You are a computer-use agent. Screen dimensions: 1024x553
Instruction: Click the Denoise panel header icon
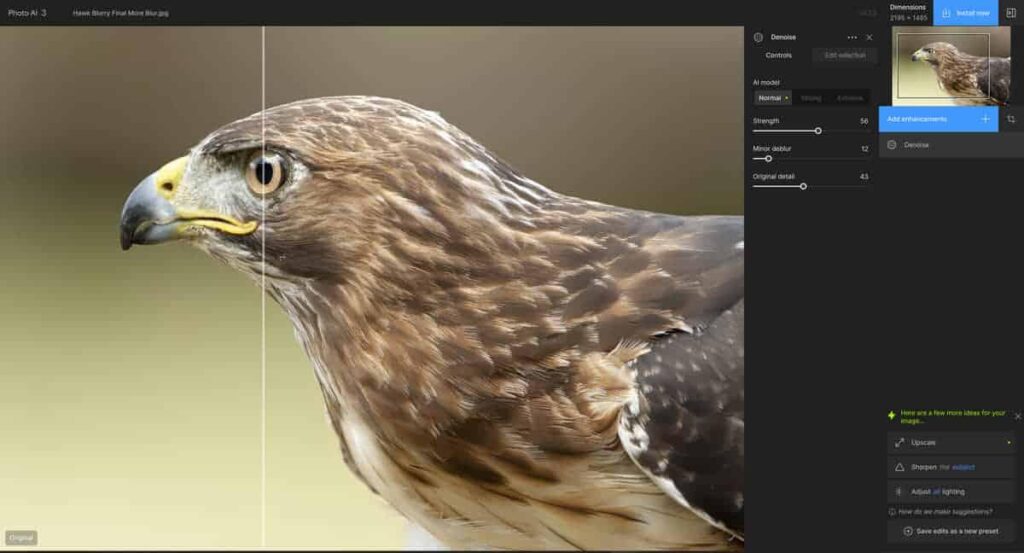pos(758,37)
